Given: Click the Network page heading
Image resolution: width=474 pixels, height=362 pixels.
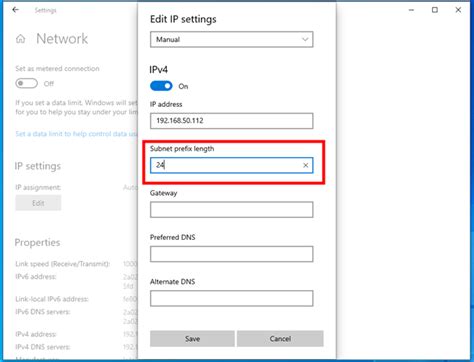Looking at the screenshot, I should coord(62,39).
